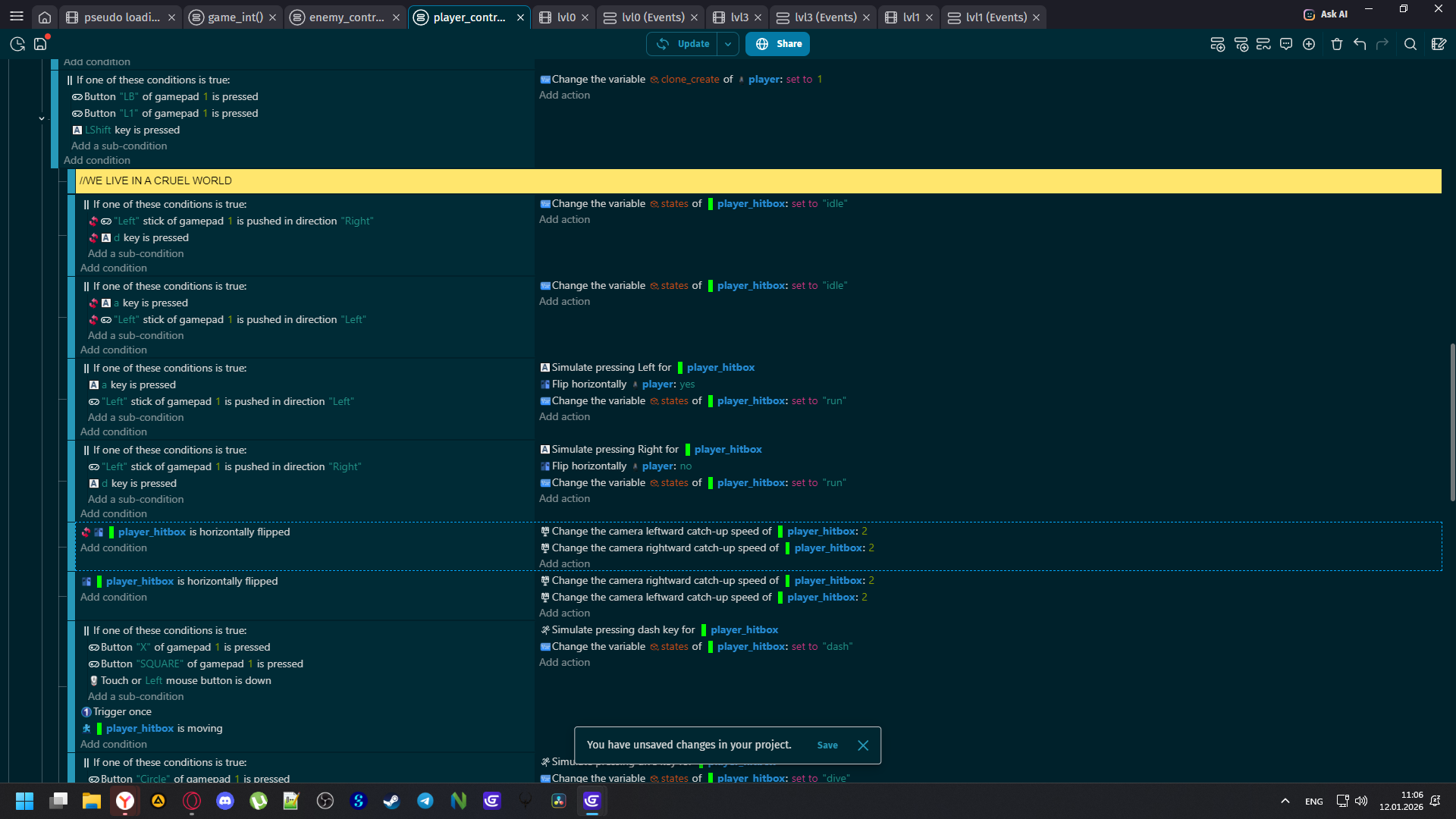Click the Add a new event icon
Viewport: 1456px width, 819px height.
(x=1217, y=44)
